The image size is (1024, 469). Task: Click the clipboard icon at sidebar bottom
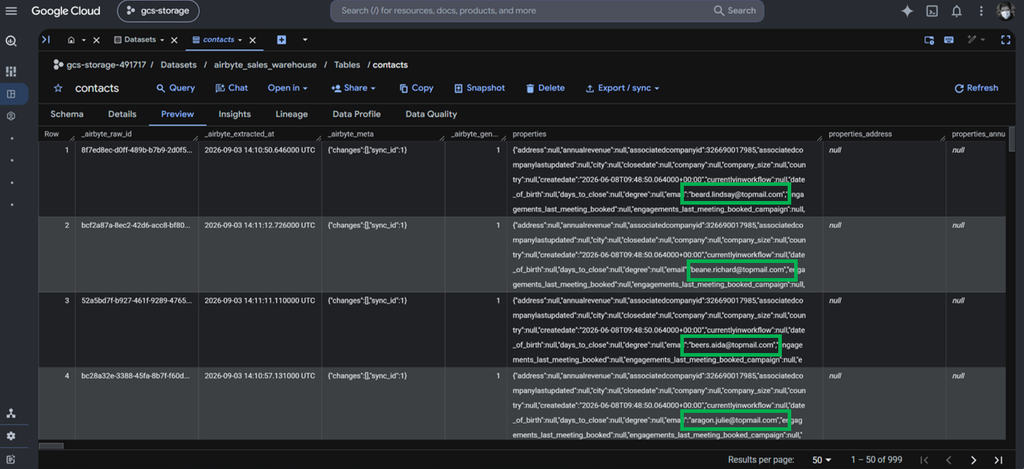pos(11,459)
